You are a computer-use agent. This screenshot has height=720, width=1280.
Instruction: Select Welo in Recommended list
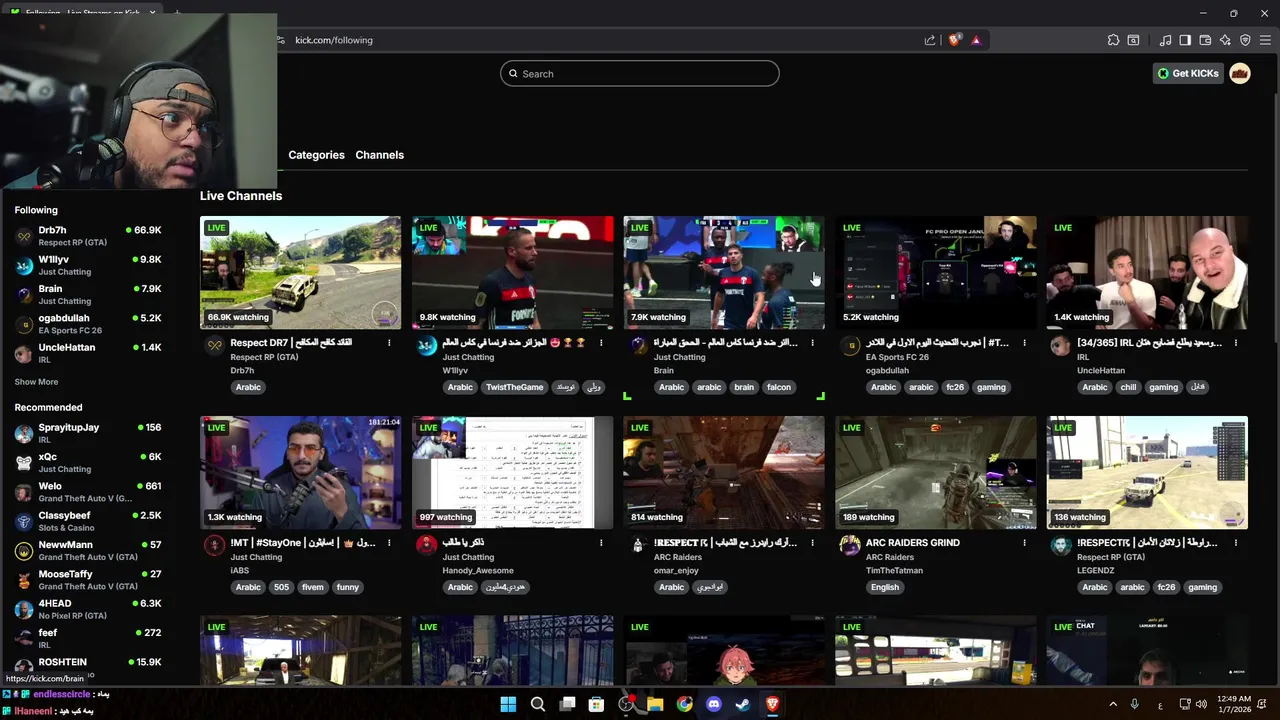coord(88,492)
